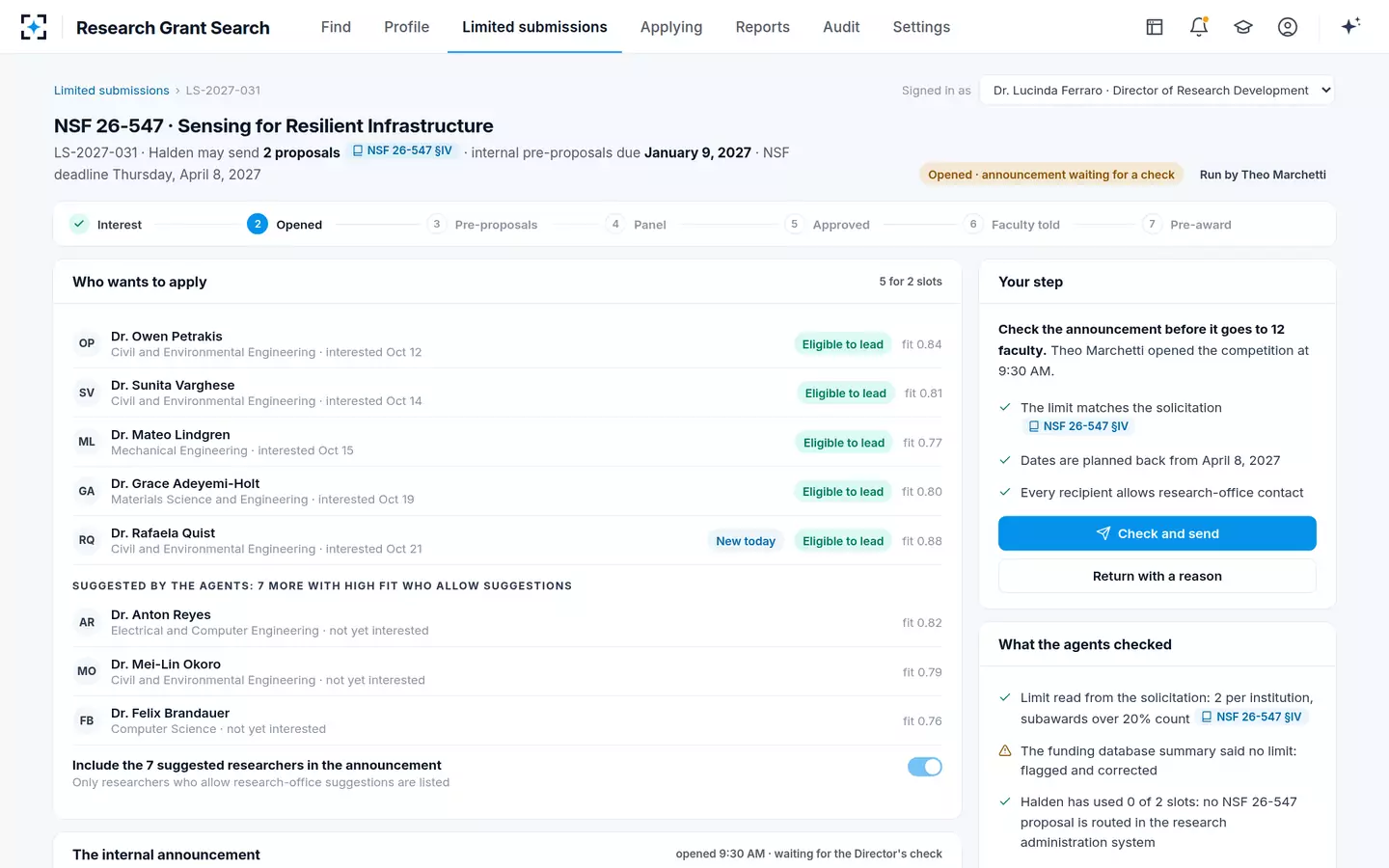
Task: Click the FB avatar for Felix Brandauer
Action: click(x=87, y=720)
